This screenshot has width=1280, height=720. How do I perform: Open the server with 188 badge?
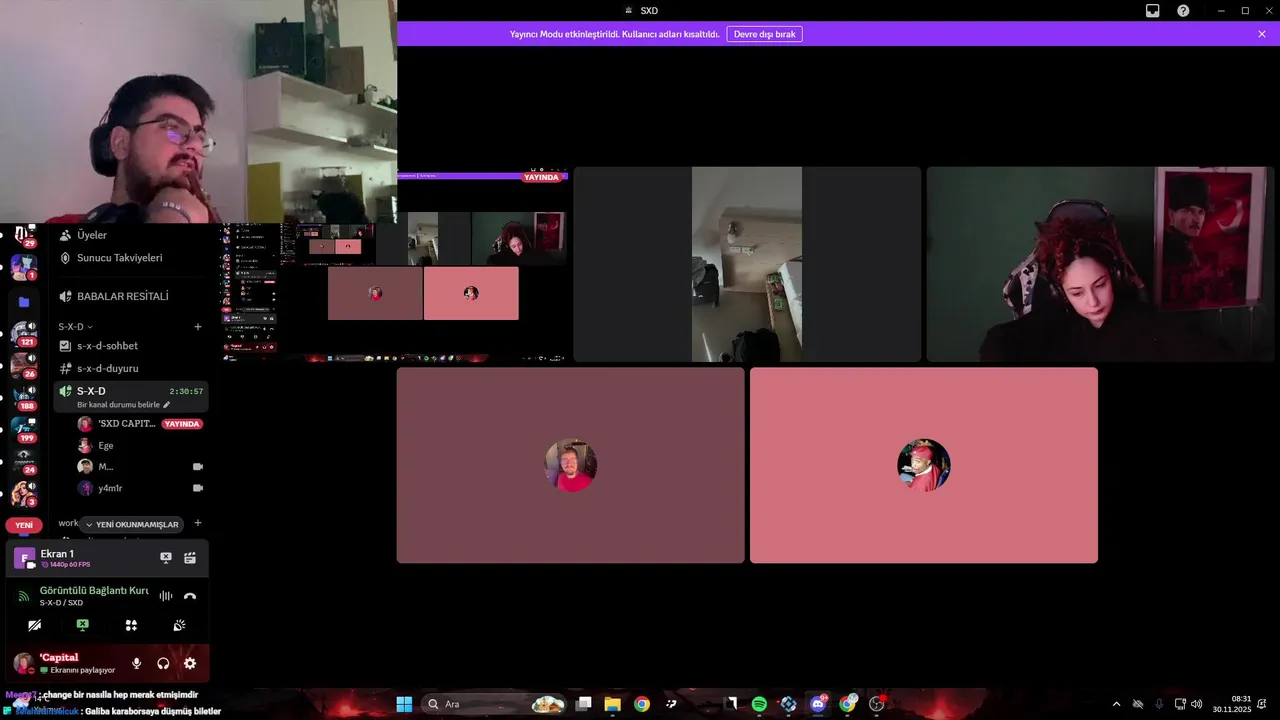click(x=23, y=397)
